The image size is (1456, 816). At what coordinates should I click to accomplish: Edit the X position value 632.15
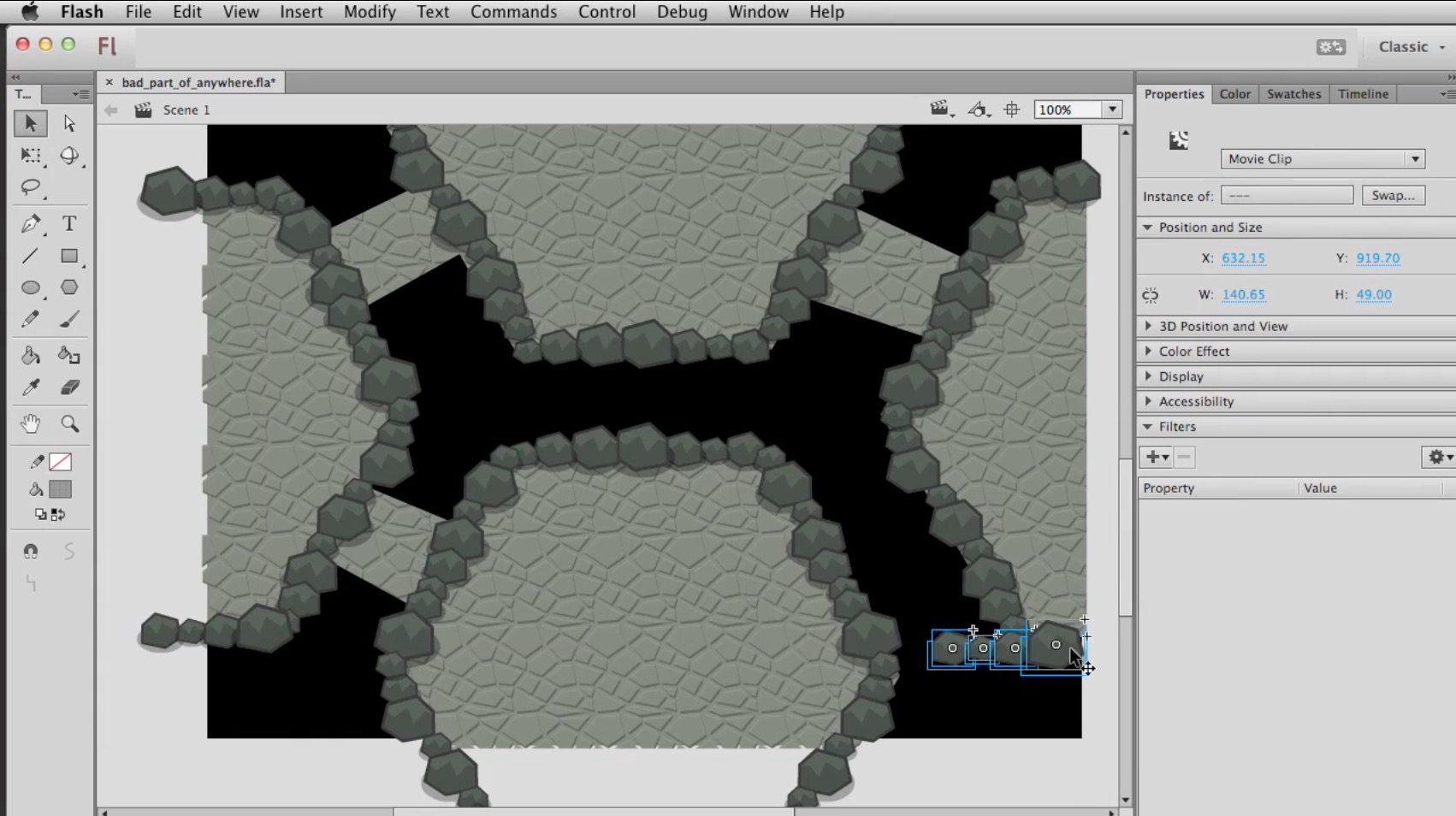(x=1243, y=257)
